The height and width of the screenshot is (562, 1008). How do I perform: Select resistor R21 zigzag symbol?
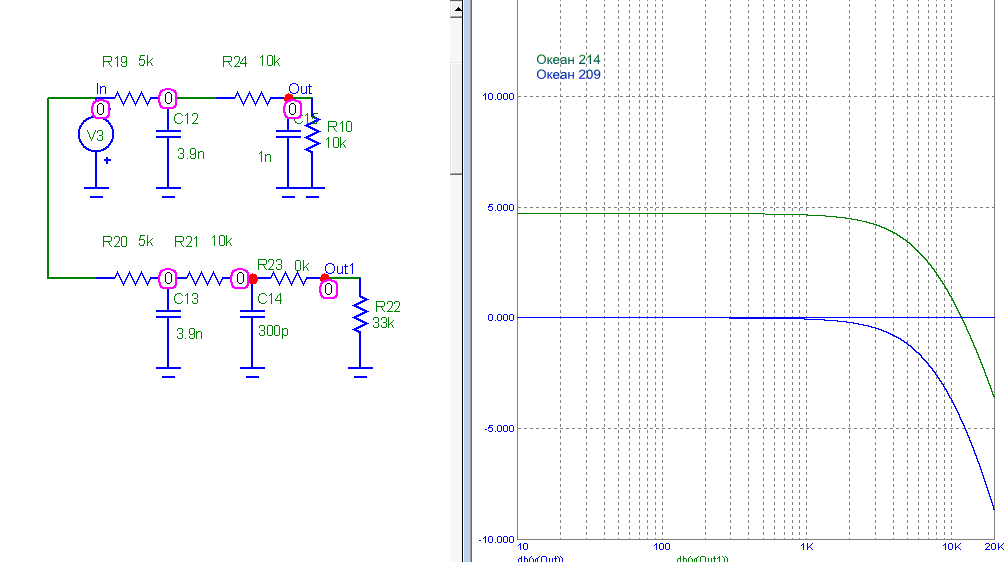[x=204, y=278]
